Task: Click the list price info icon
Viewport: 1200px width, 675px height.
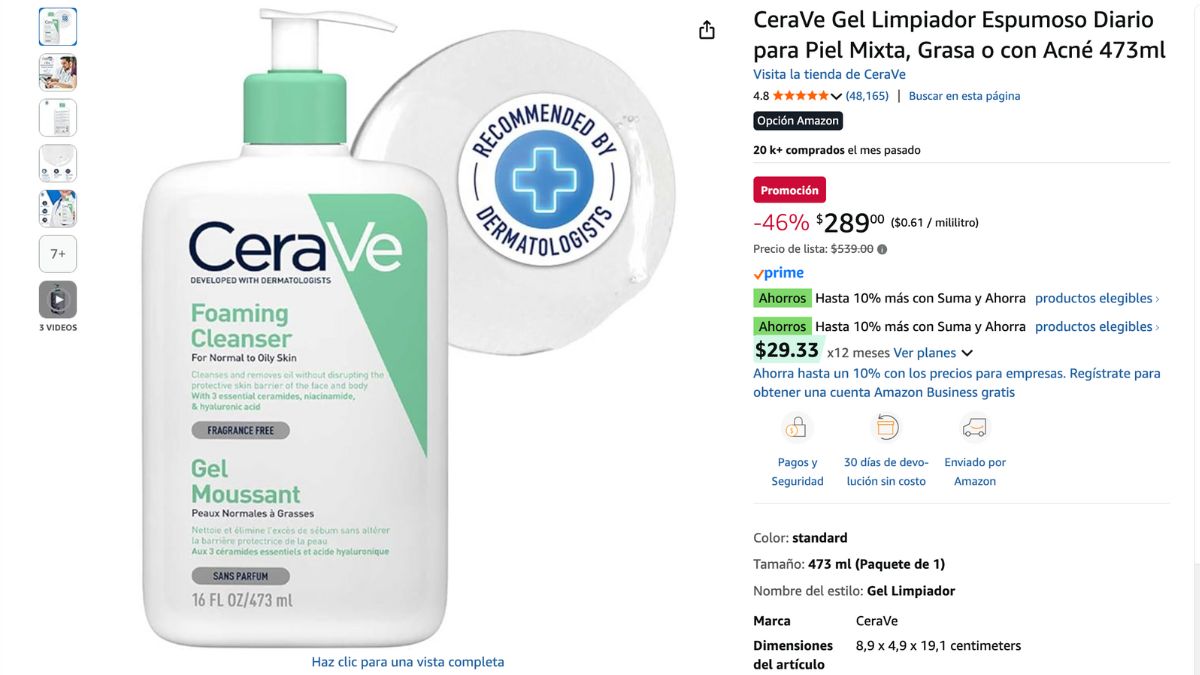Action: pos(882,249)
